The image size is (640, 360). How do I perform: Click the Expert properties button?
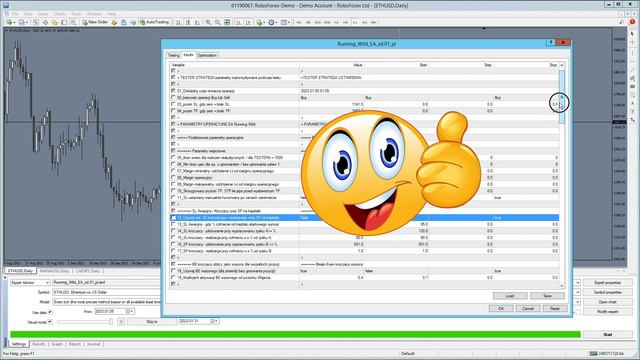coord(607,282)
